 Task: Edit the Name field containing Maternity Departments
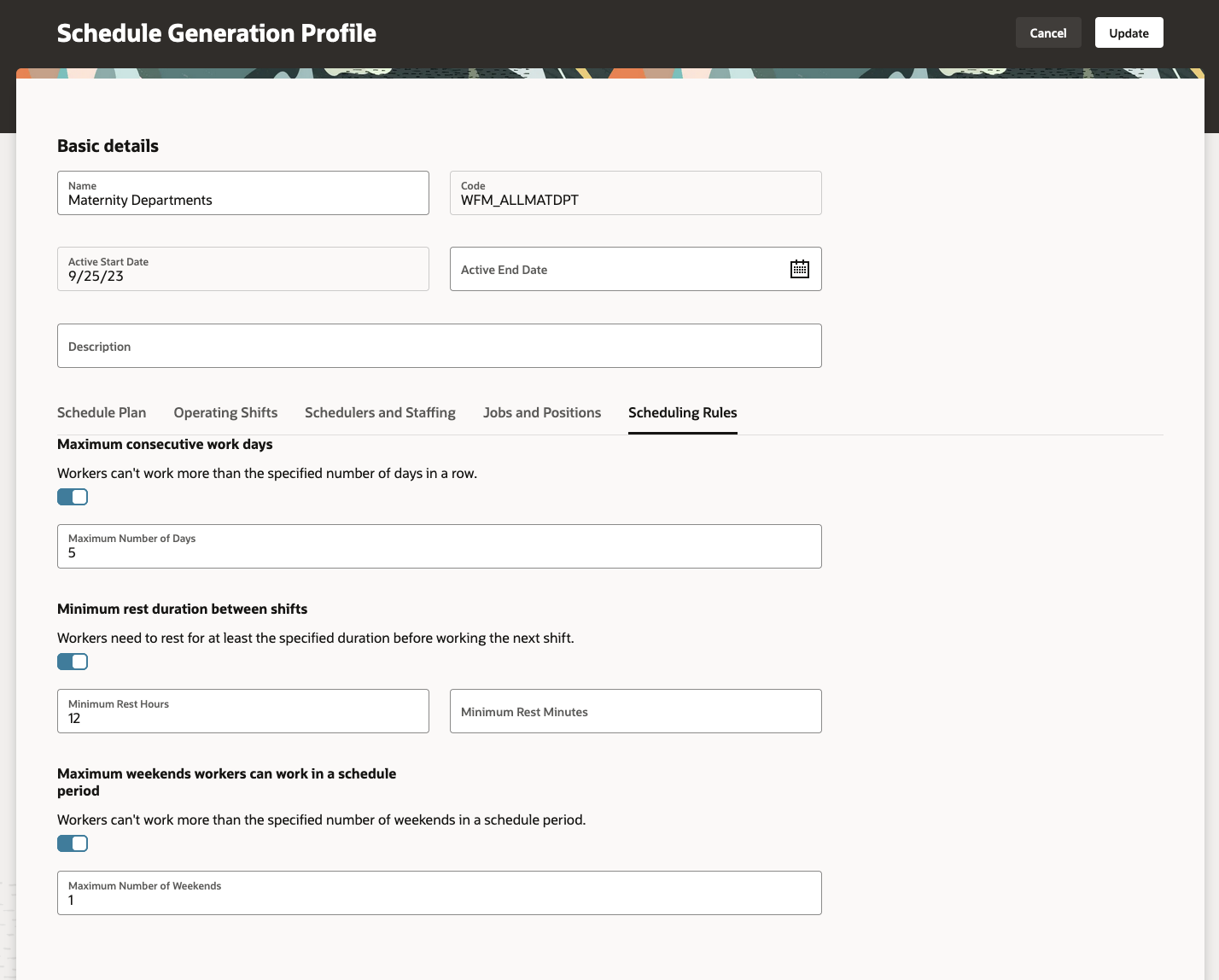(243, 194)
